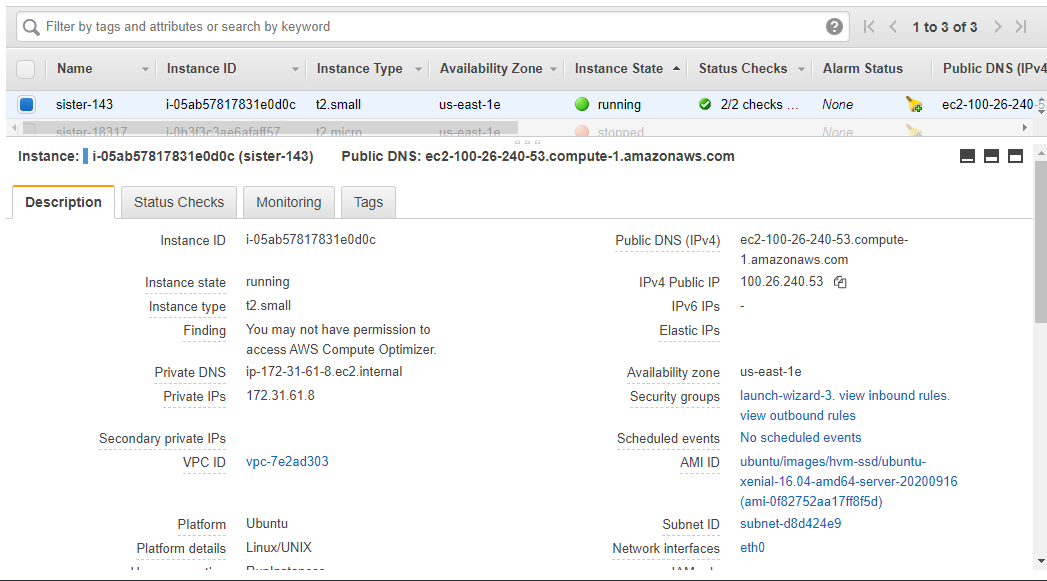Screen dimensions: 1047x581
Task: Open the Availability Zone column dropdown arrow
Action: click(553, 69)
